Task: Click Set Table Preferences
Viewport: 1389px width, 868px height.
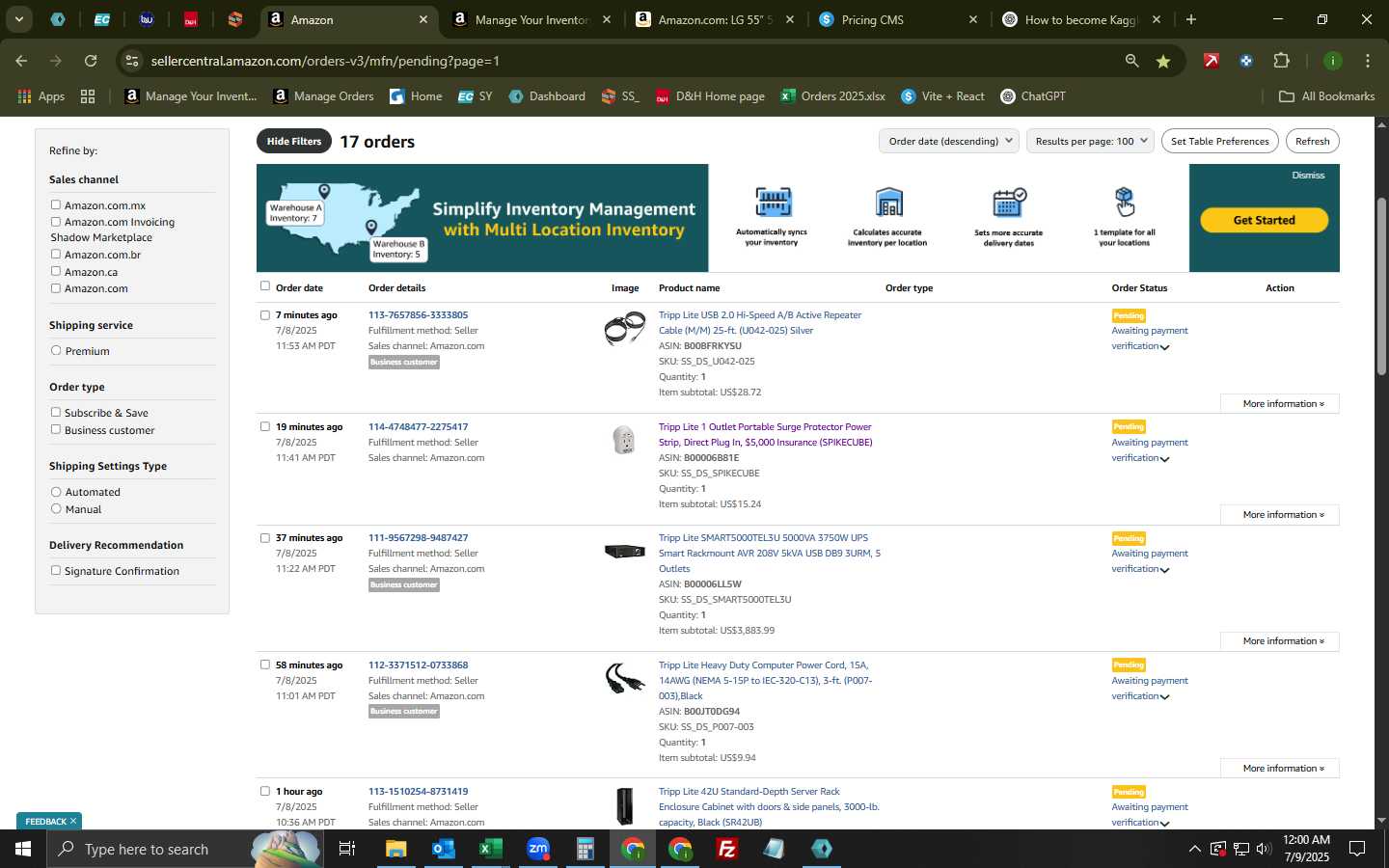Action: [x=1219, y=141]
